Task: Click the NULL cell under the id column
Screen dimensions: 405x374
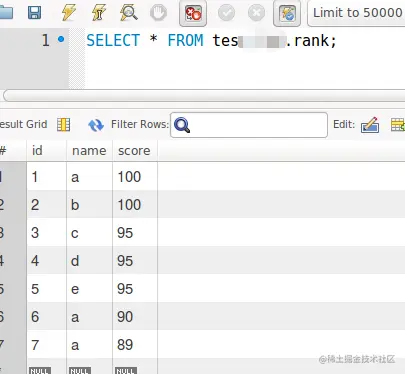Action: pos(40,370)
